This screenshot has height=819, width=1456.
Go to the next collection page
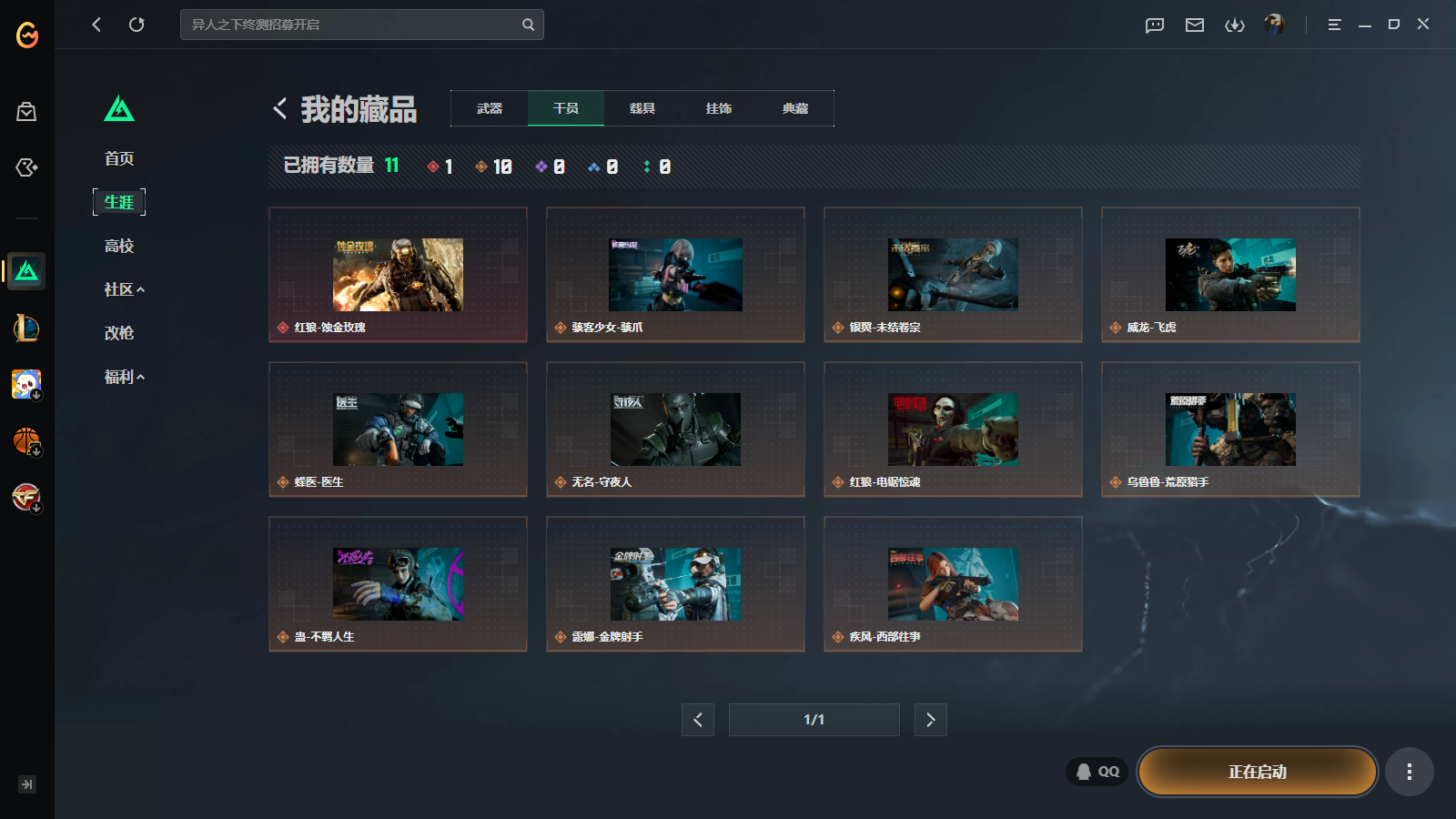pos(930,720)
